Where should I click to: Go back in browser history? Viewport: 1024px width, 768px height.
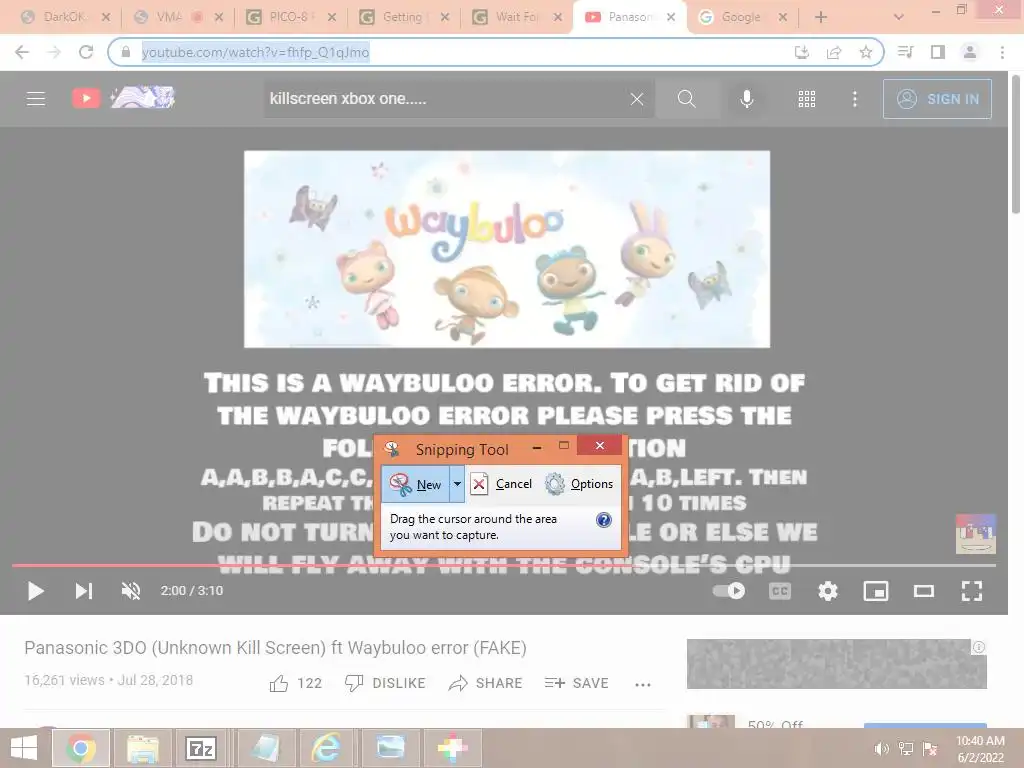22,52
